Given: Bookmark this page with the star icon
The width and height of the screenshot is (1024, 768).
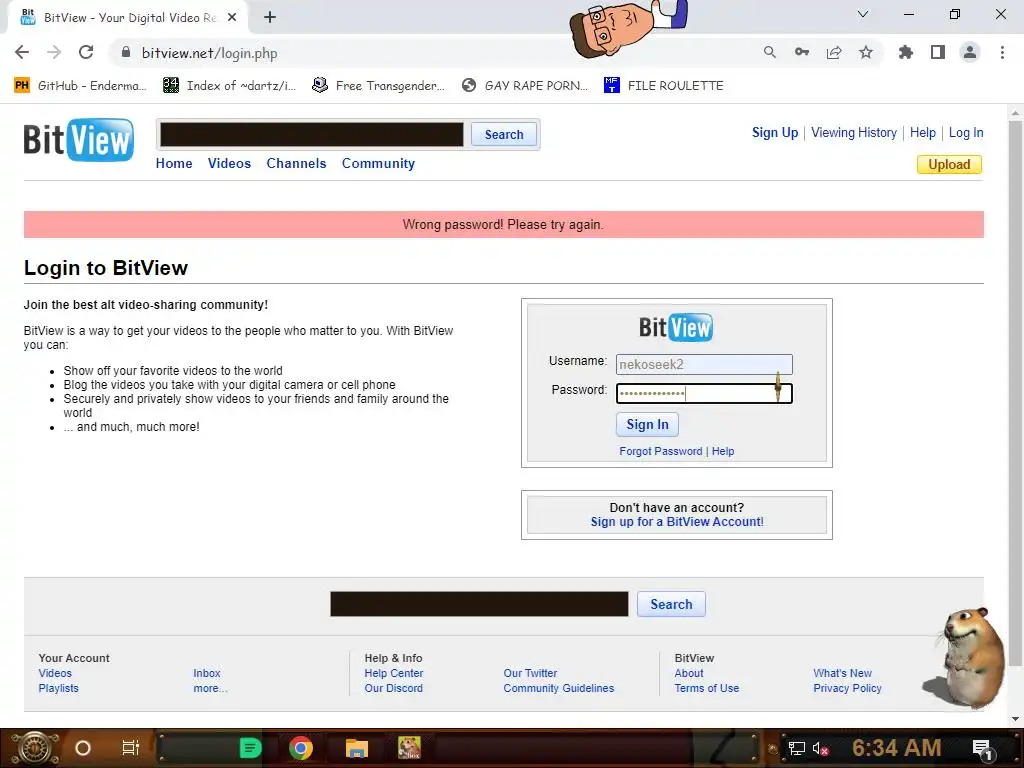Looking at the screenshot, I should (866, 52).
